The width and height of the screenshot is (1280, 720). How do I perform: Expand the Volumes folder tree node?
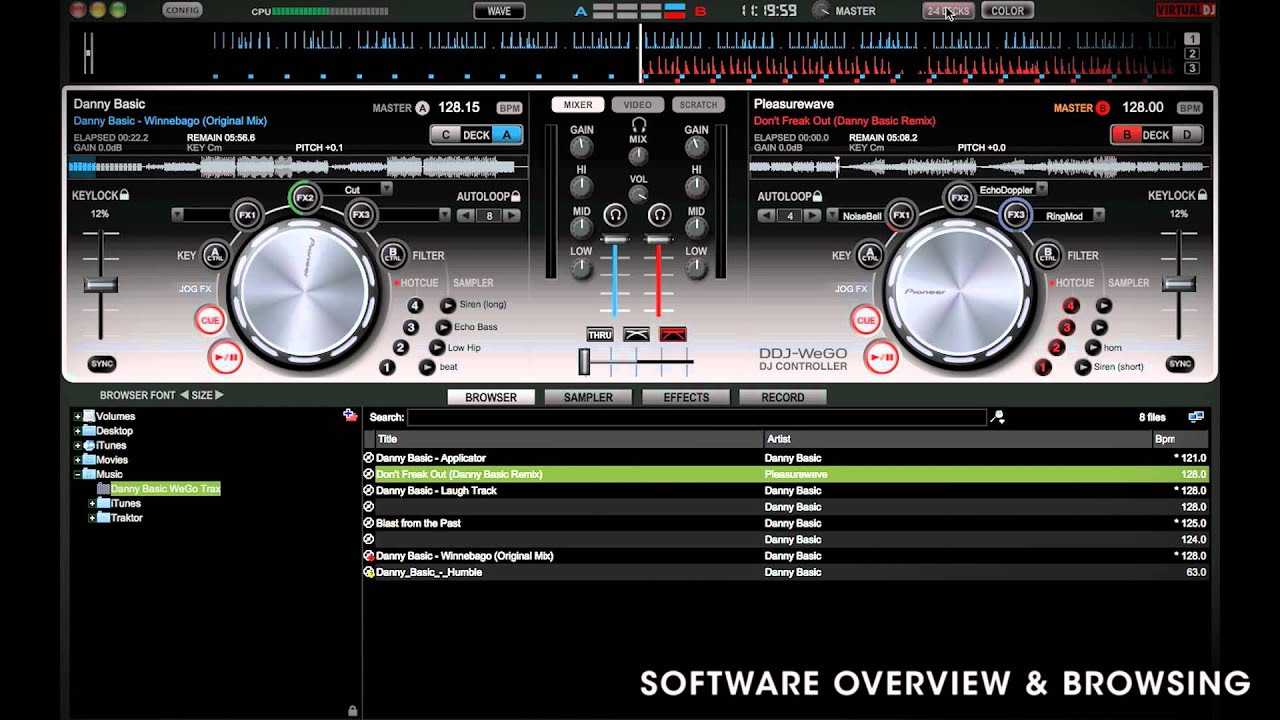click(77, 416)
